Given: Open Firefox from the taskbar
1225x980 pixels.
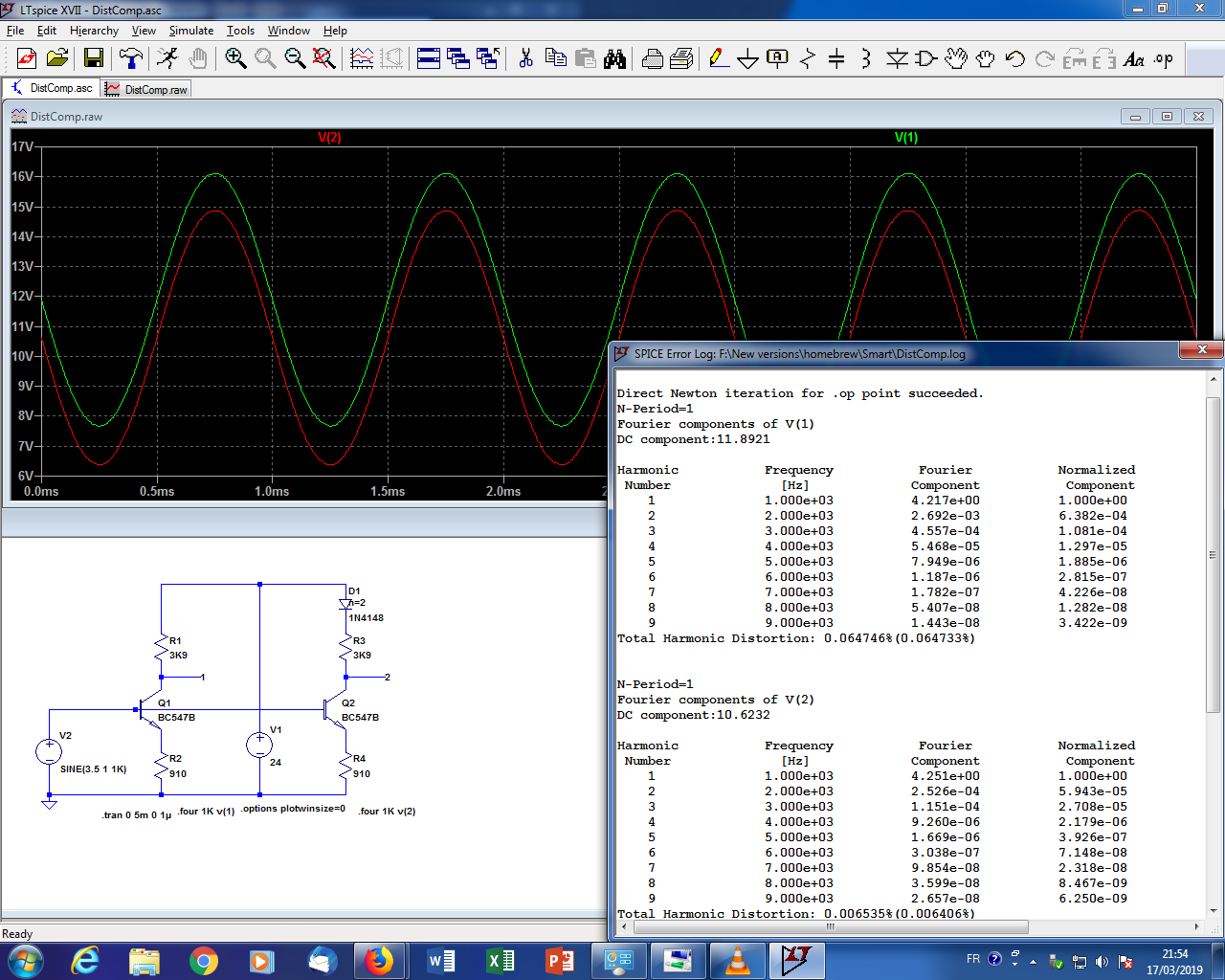Looking at the screenshot, I should click(x=379, y=960).
